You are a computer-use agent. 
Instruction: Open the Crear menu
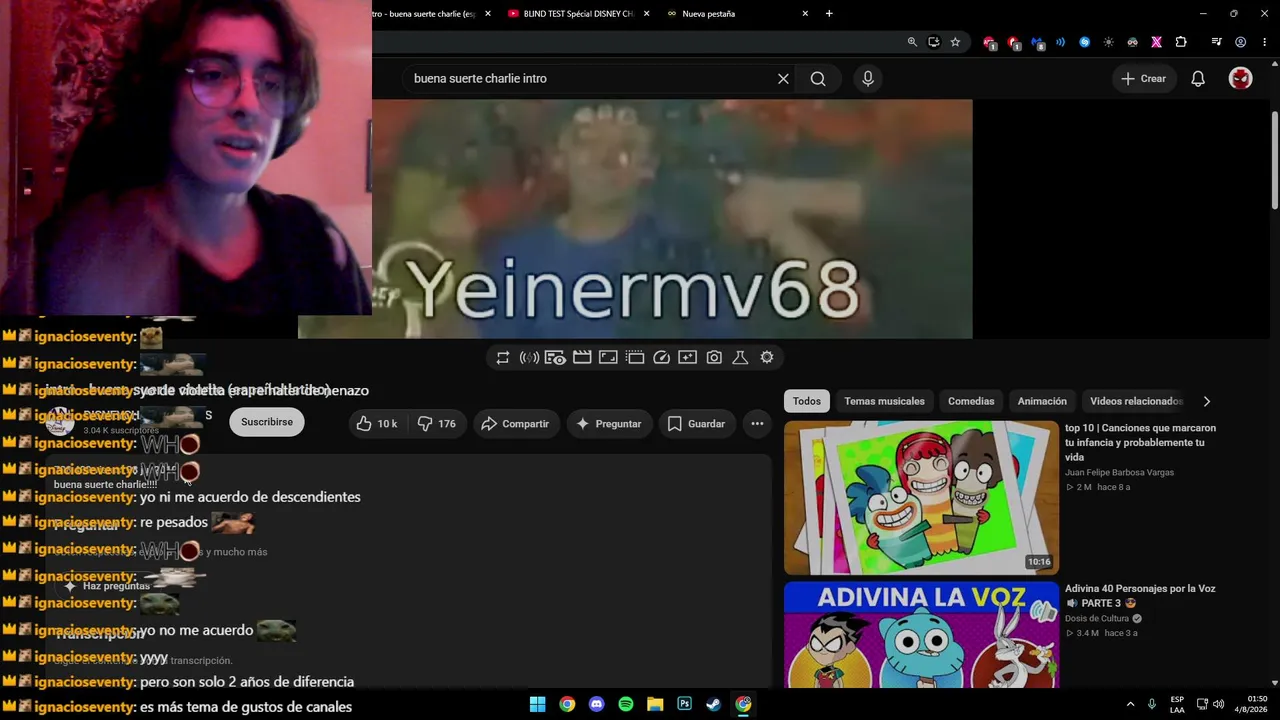click(x=1143, y=78)
